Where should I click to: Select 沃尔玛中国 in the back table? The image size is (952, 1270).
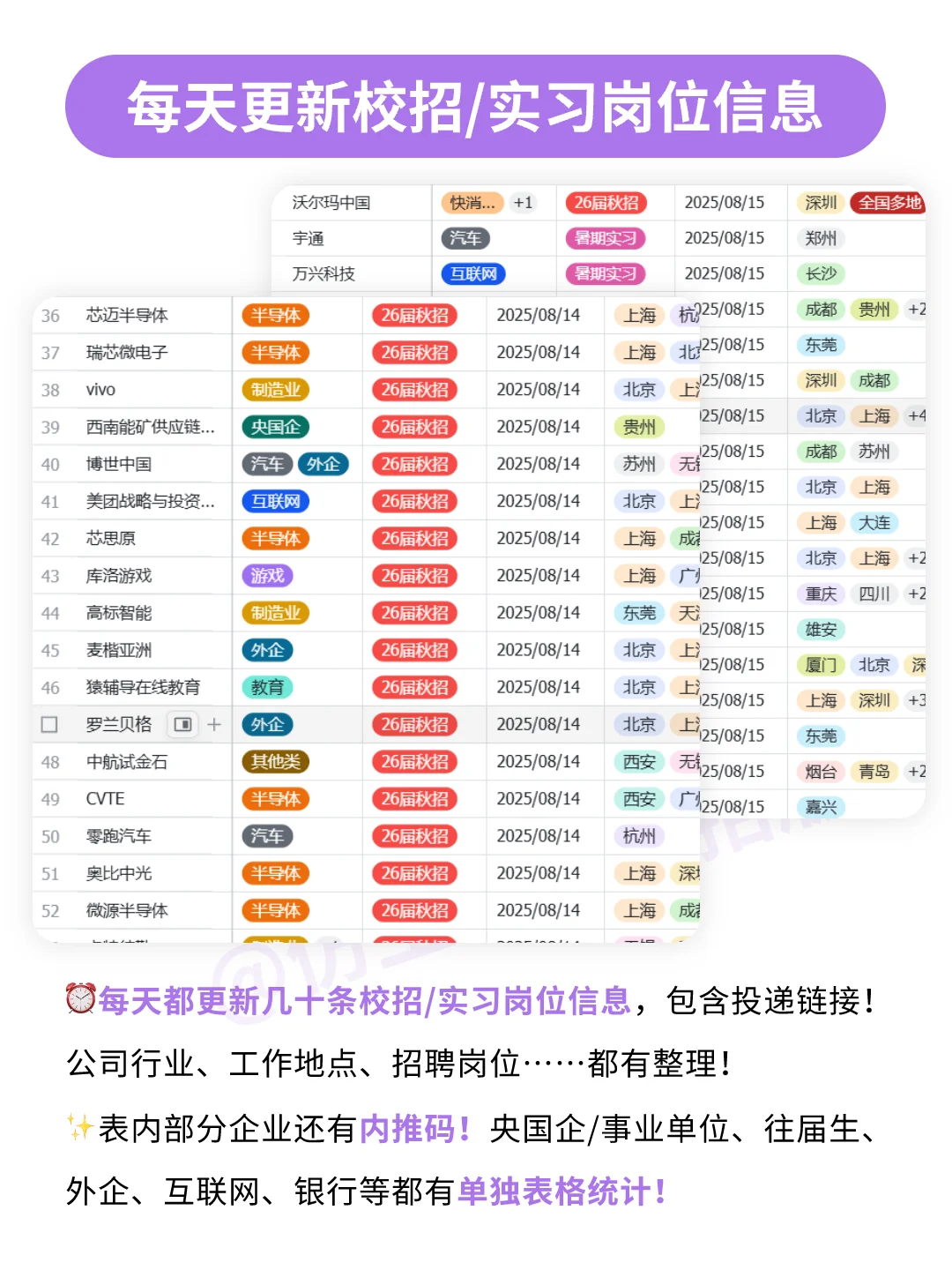click(331, 203)
